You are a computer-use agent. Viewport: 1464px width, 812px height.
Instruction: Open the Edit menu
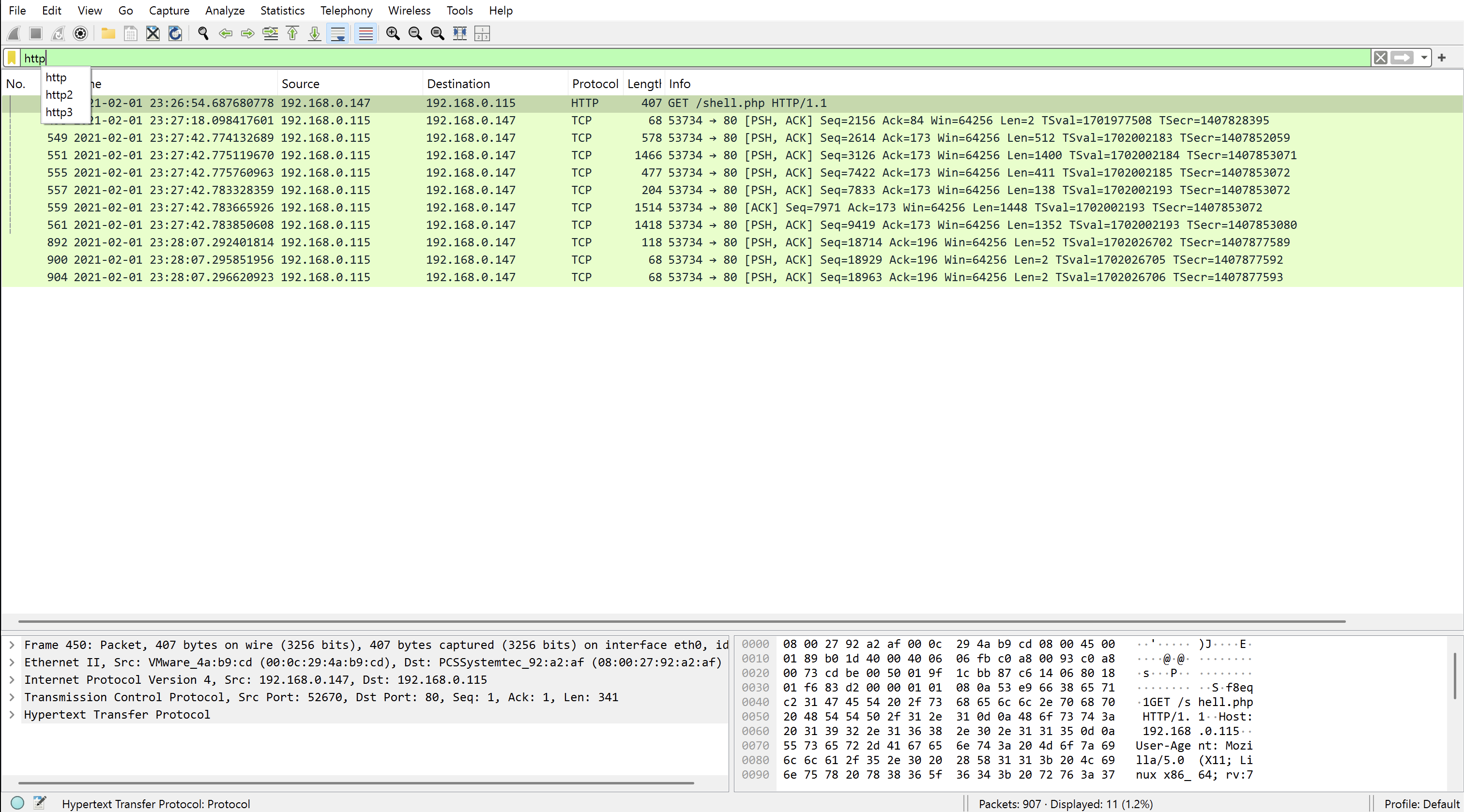[x=52, y=10]
